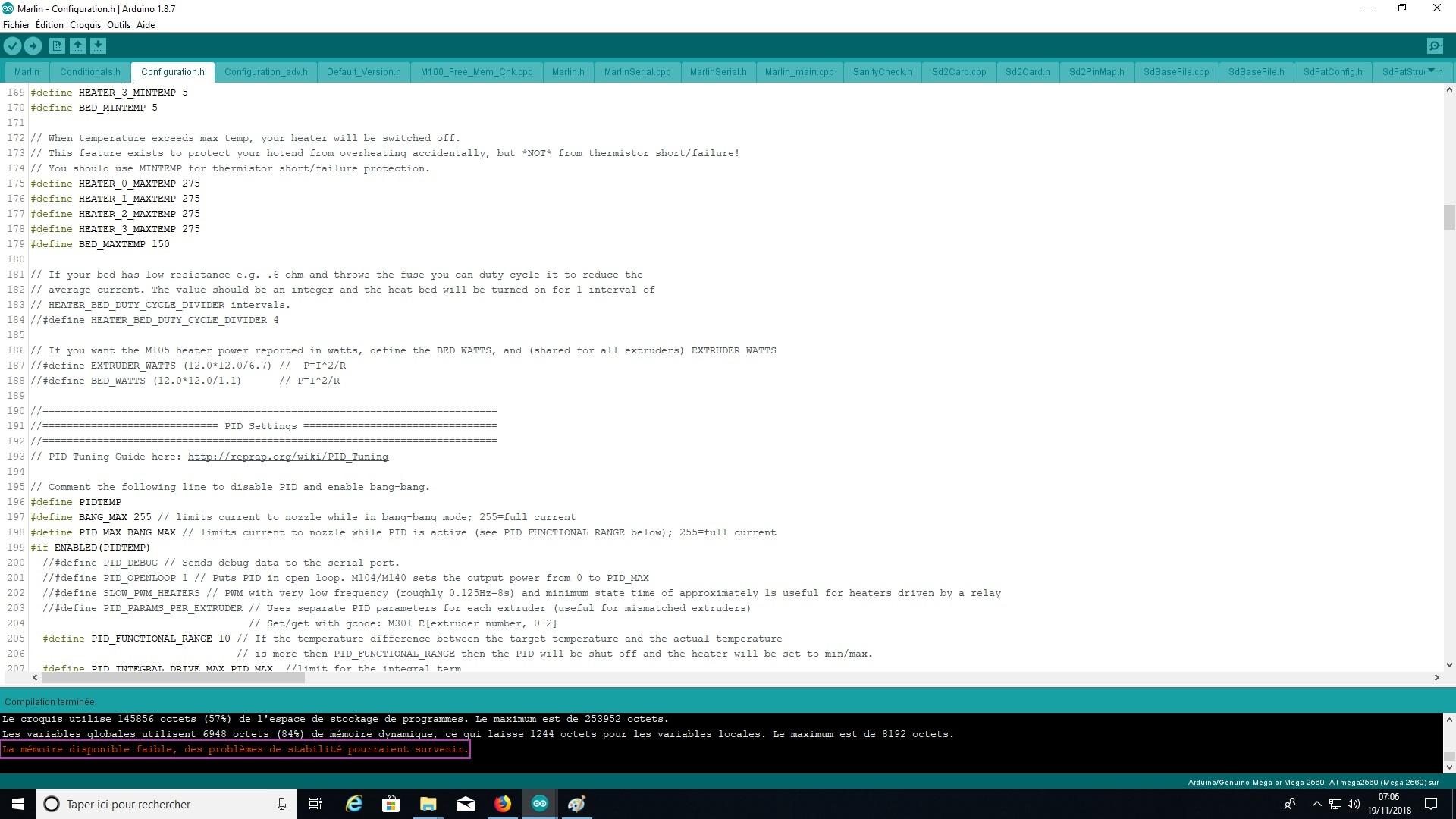The height and width of the screenshot is (819, 1456).
Task: Click the Arduino taskbar icon
Action: click(539, 804)
